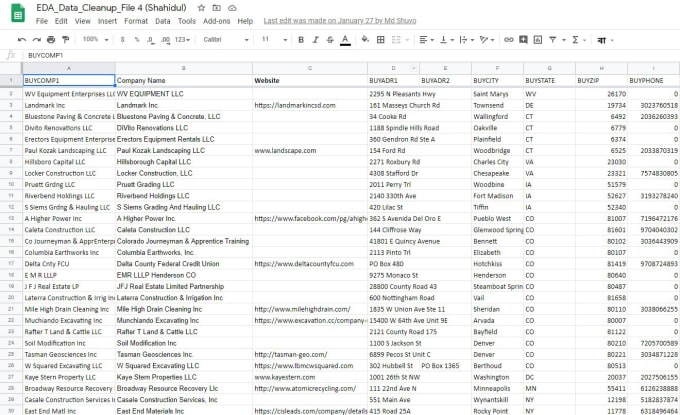Click the Insert comment icon
This screenshot has width=680, height=415.
[523, 39]
